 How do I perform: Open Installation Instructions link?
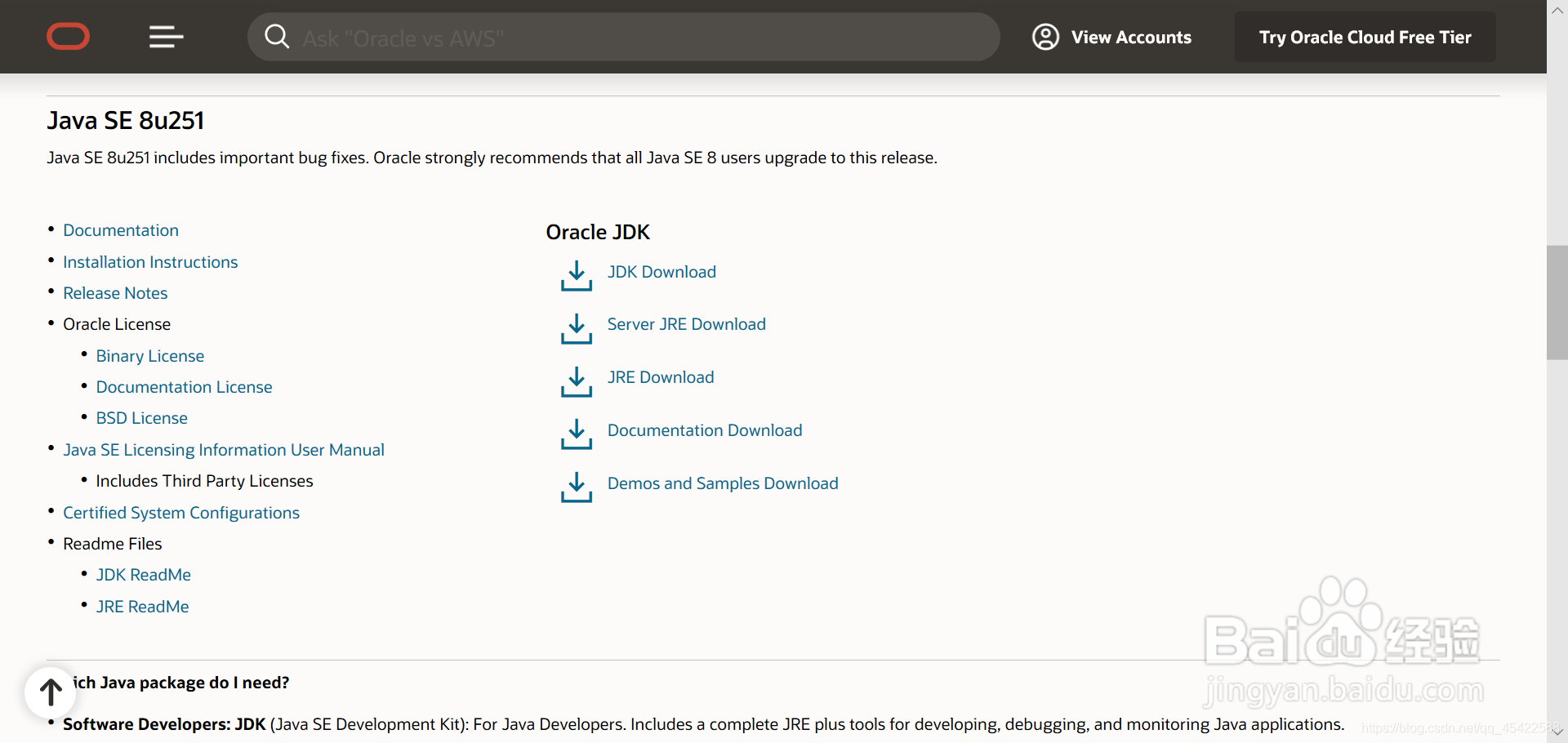click(x=150, y=262)
